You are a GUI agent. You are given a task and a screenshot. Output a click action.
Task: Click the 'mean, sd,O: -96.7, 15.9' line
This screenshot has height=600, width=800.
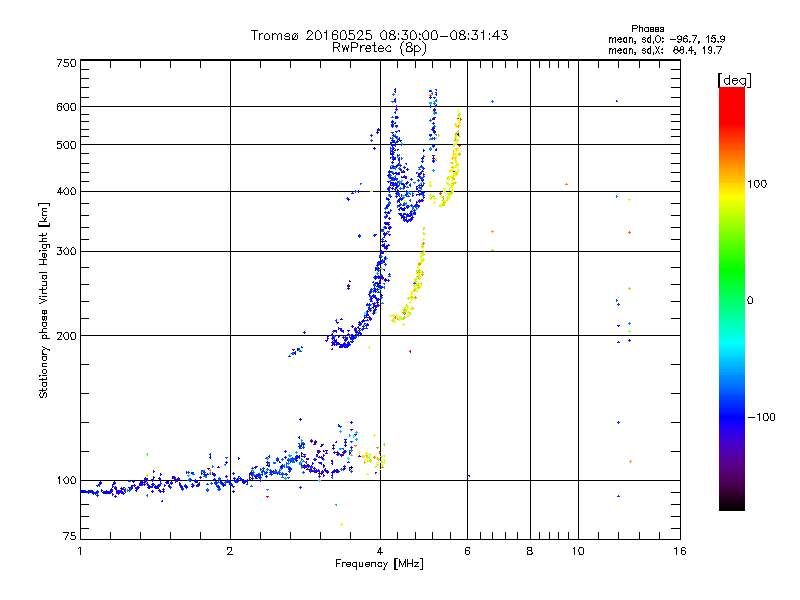tap(666, 39)
